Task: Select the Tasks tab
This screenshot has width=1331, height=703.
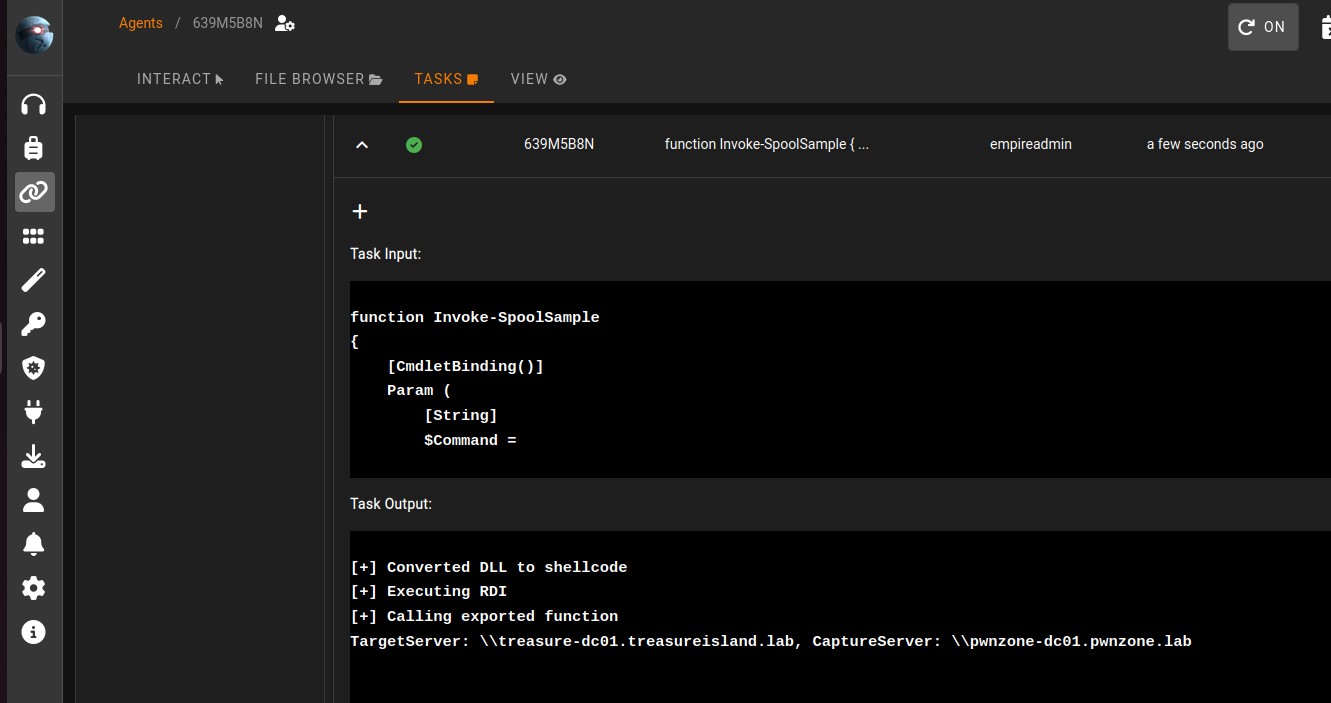Action: tap(446, 79)
